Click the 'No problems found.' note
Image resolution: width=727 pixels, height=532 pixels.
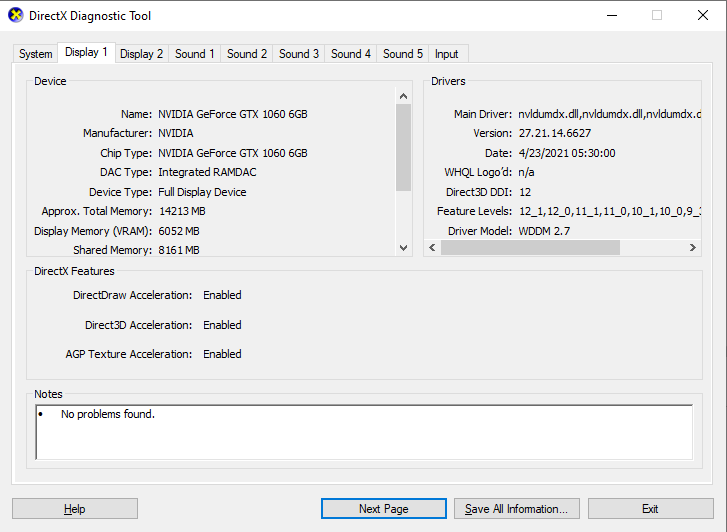click(x=108, y=414)
